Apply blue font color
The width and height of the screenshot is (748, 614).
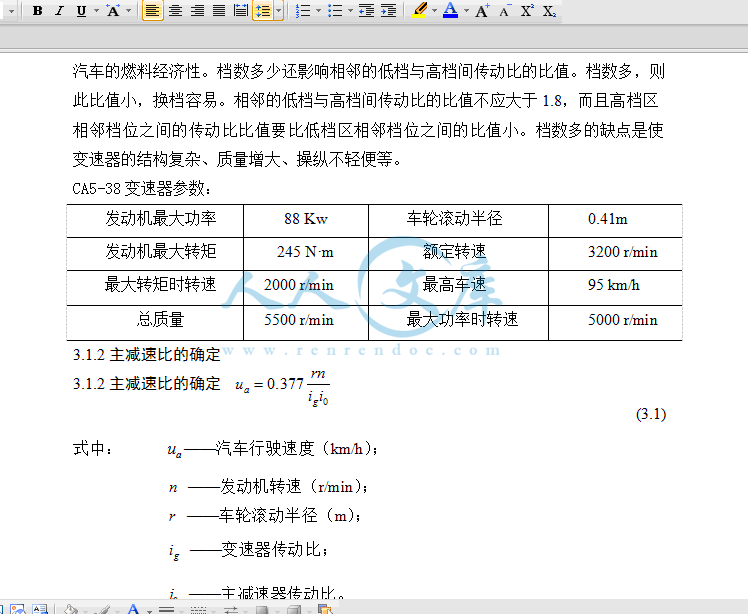(x=450, y=10)
